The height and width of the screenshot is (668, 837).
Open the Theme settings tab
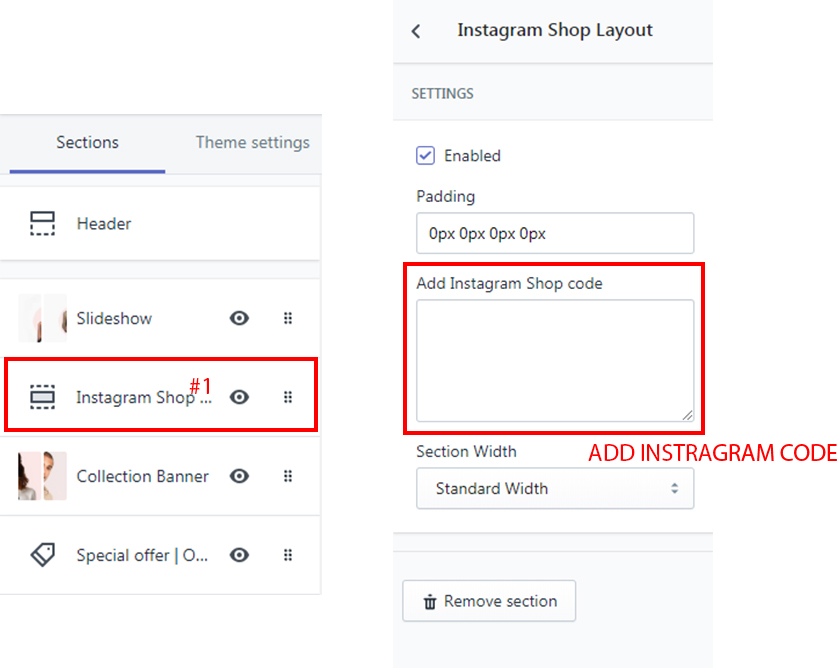(252, 142)
